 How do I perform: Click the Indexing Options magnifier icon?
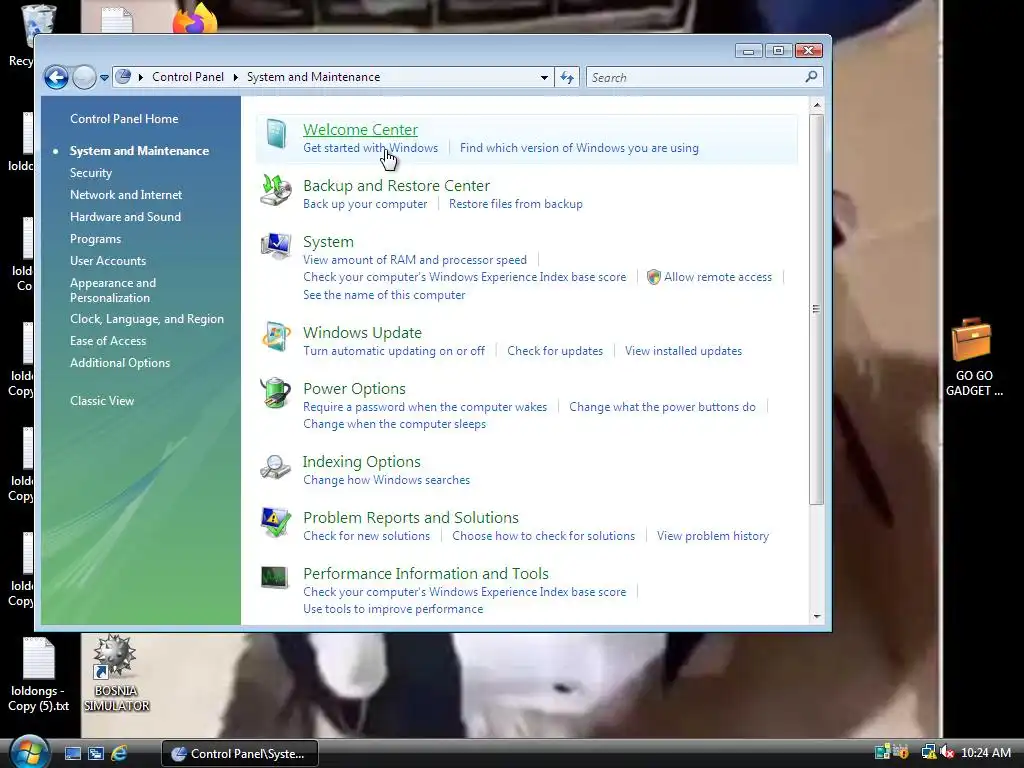point(275,467)
